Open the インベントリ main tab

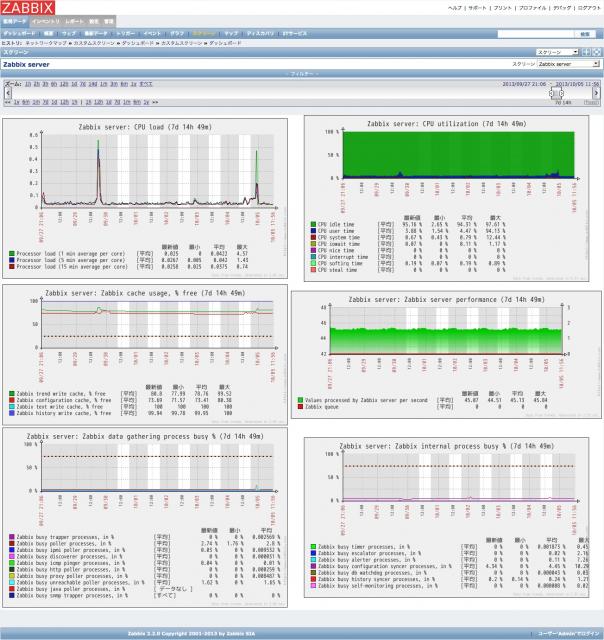[46, 21]
